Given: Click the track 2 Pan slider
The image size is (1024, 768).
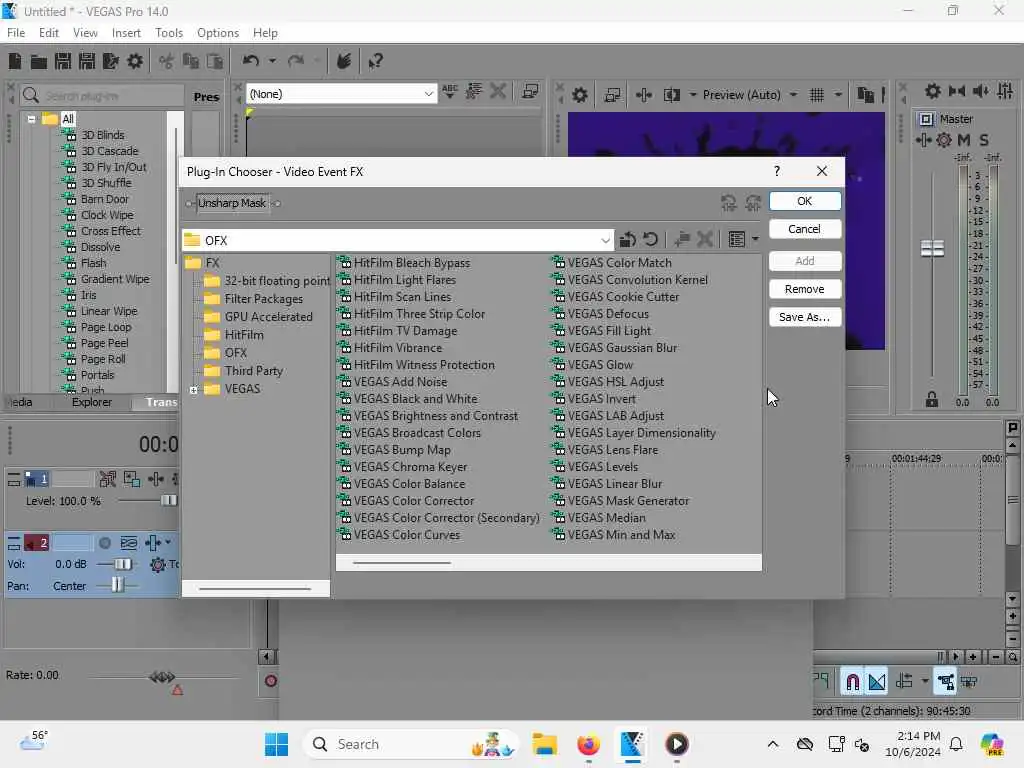Looking at the screenshot, I should coord(117,586).
